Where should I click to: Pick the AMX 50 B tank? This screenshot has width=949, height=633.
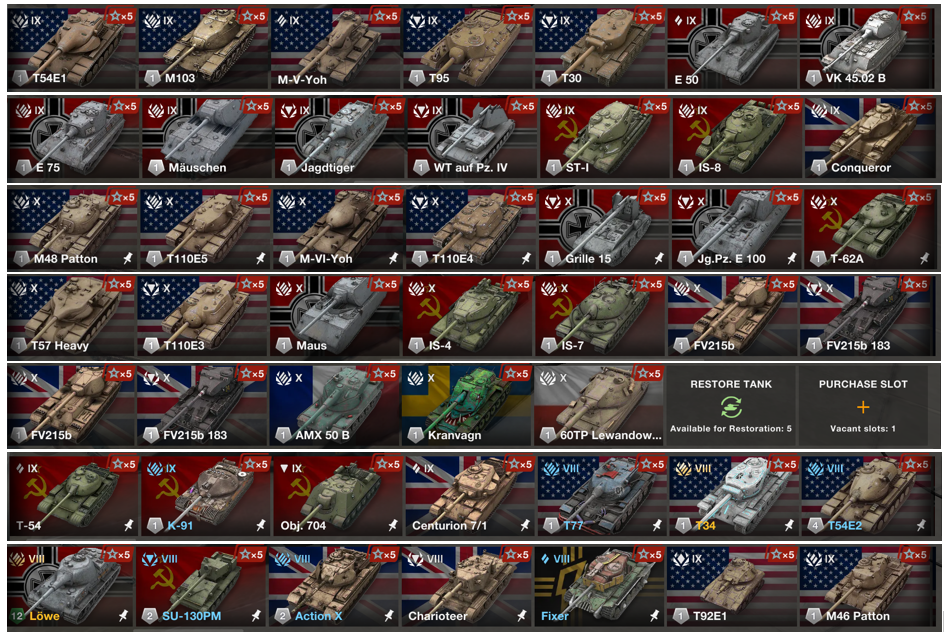tap(334, 405)
